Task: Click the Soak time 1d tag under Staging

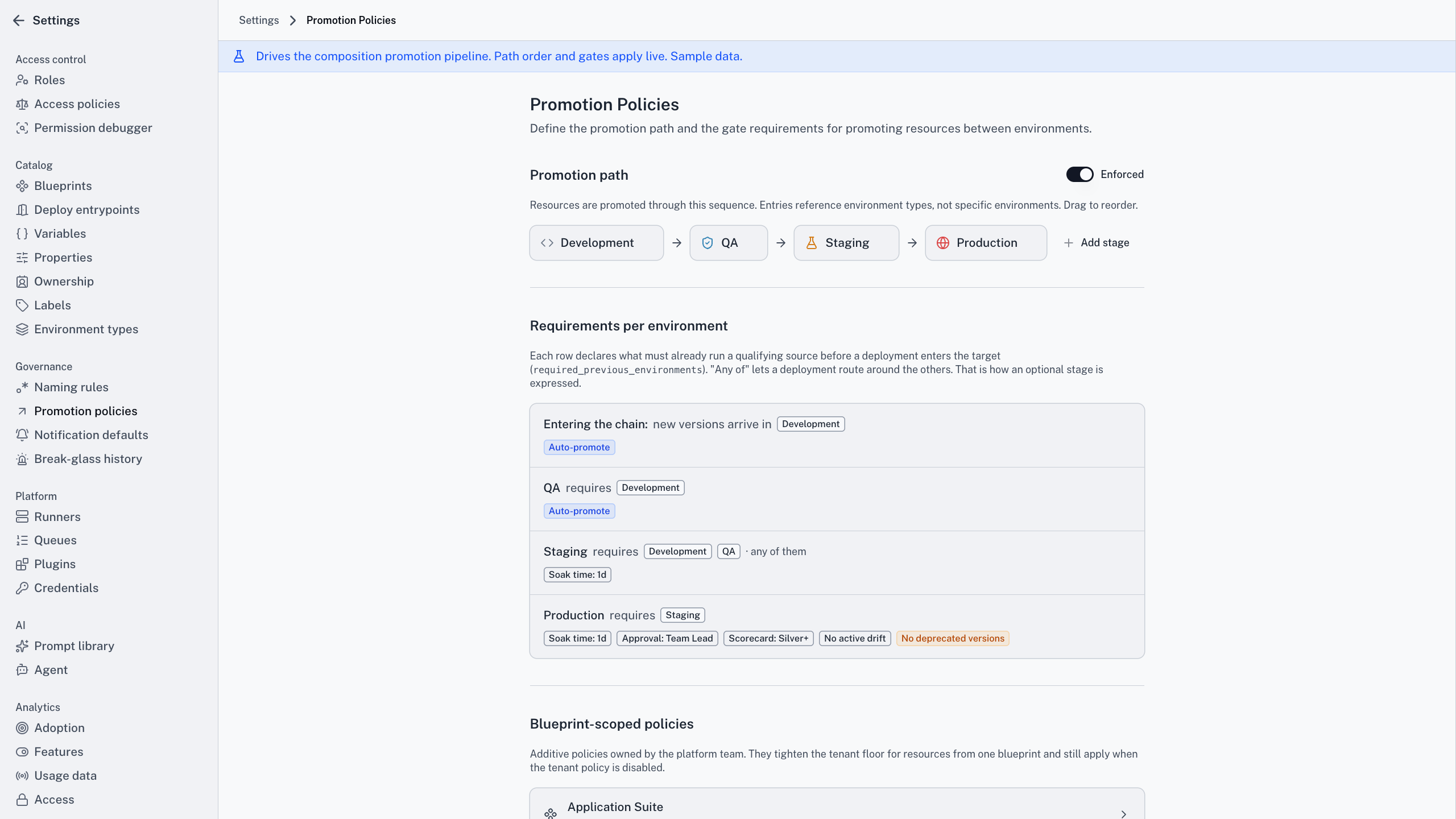Action: [577, 575]
